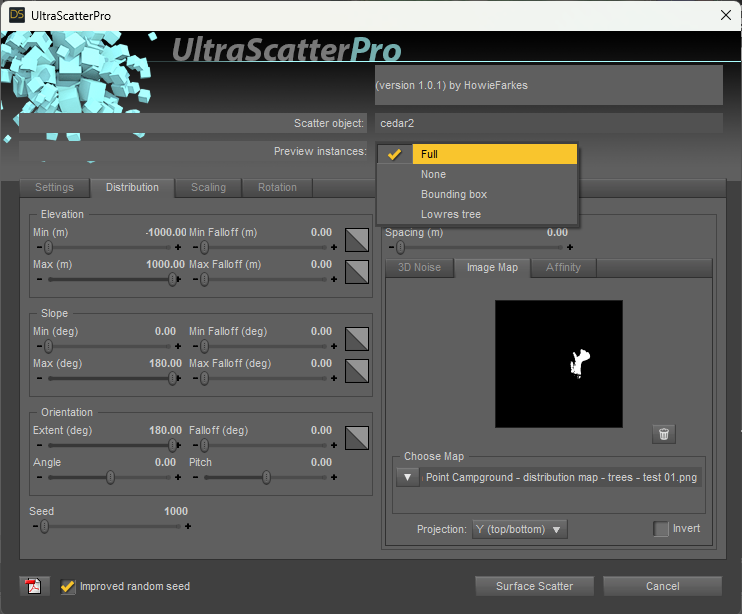This screenshot has width=742, height=614.
Task: Open the Projection Y (top/bottom) dropdown
Action: click(520, 529)
